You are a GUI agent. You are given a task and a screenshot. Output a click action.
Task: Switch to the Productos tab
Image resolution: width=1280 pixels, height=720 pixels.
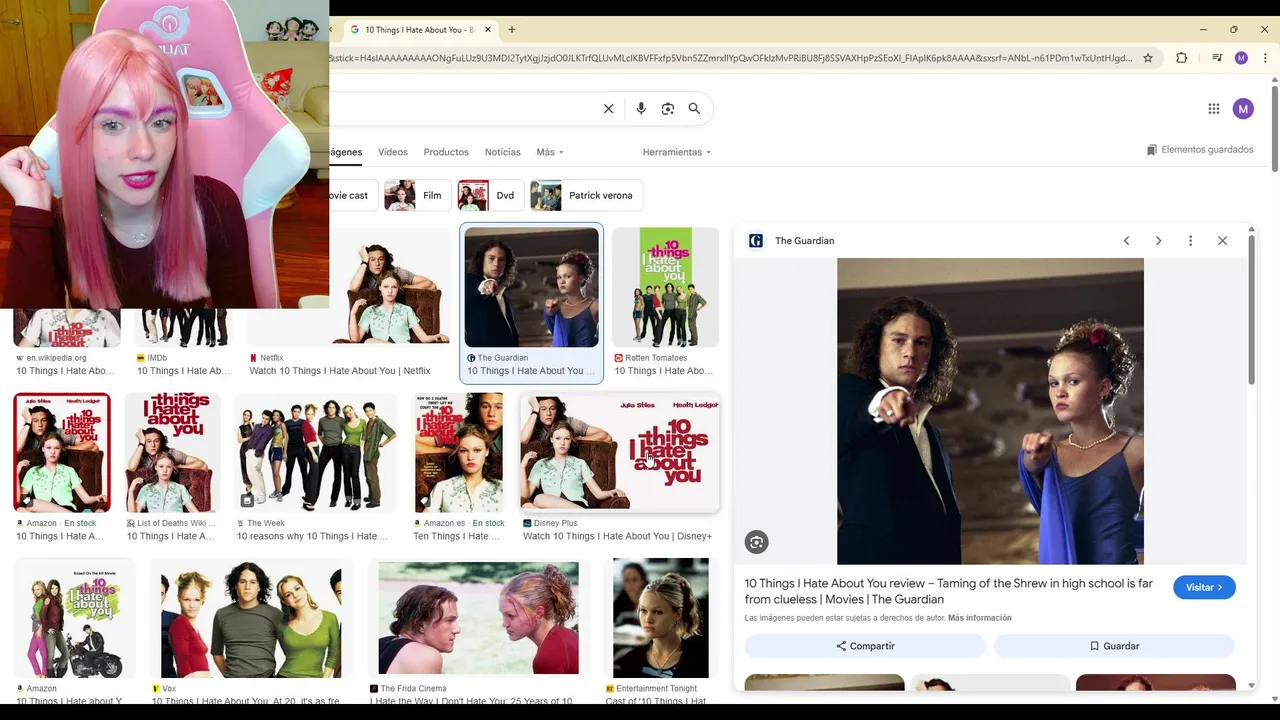coord(446,152)
